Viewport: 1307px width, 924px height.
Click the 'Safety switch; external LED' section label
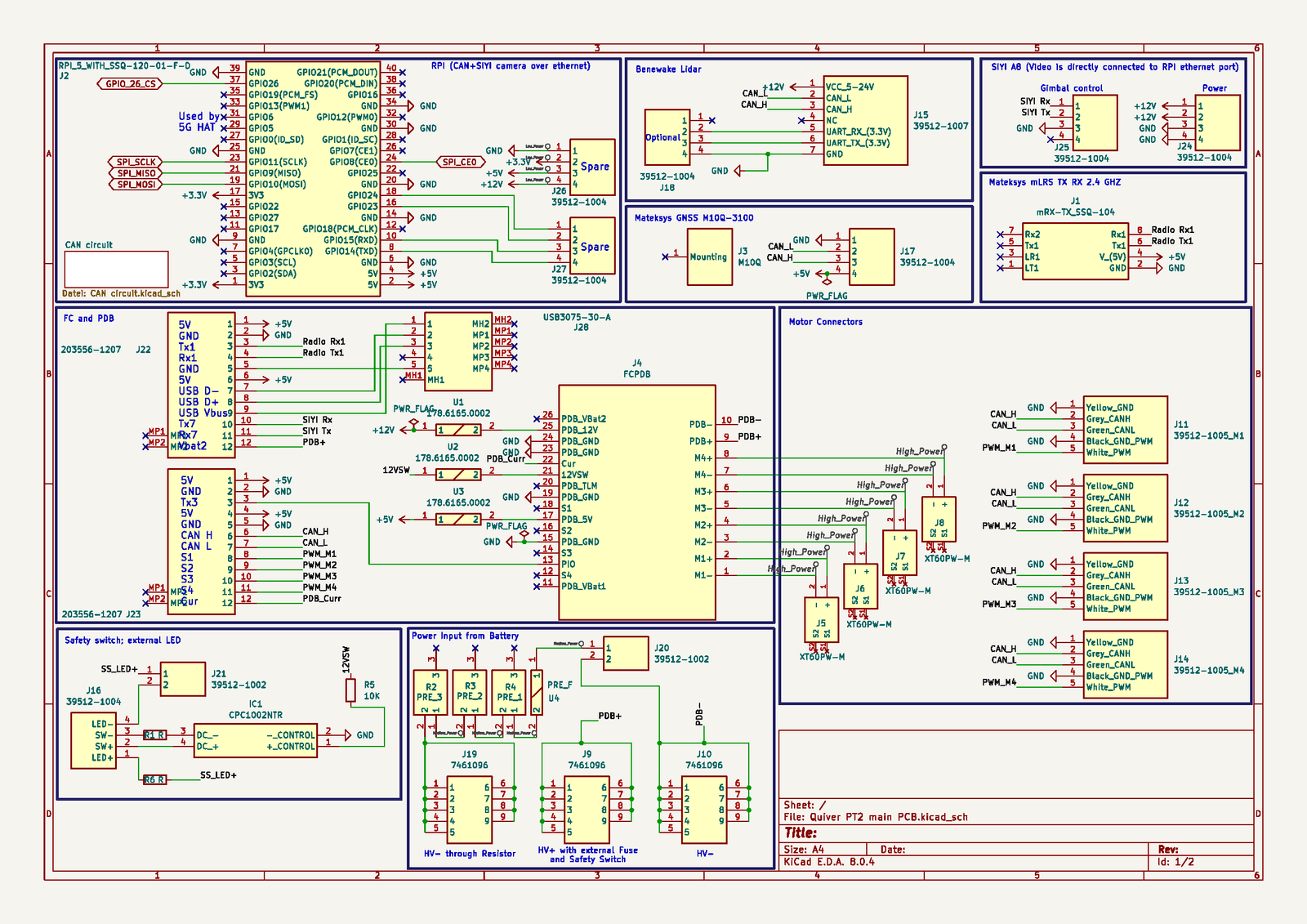(x=123, y=641)
